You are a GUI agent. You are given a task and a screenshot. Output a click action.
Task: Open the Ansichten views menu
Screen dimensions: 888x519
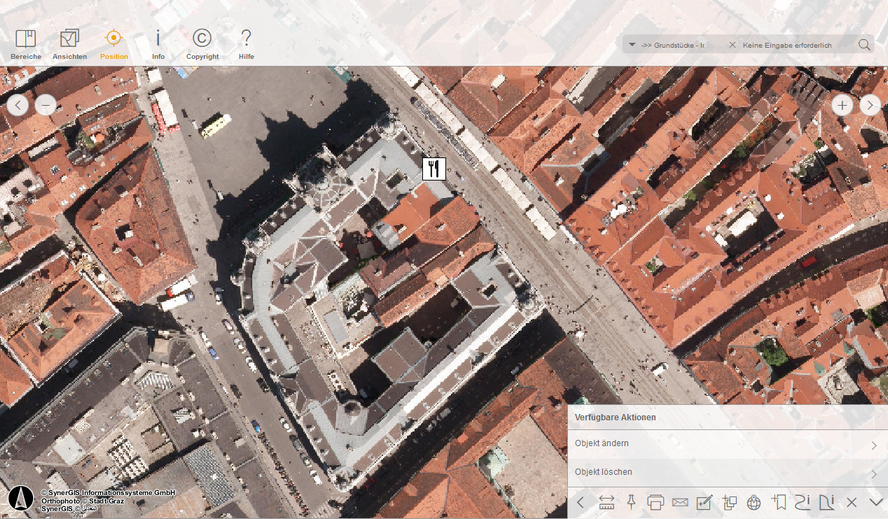point(69,44)
